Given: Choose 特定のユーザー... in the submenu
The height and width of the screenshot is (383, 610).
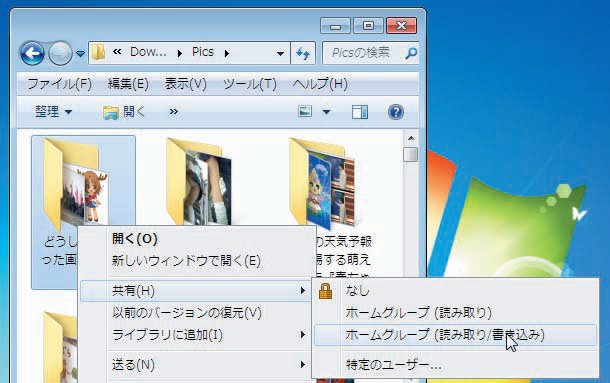Looking at the screenshot, I should point(393,365).
